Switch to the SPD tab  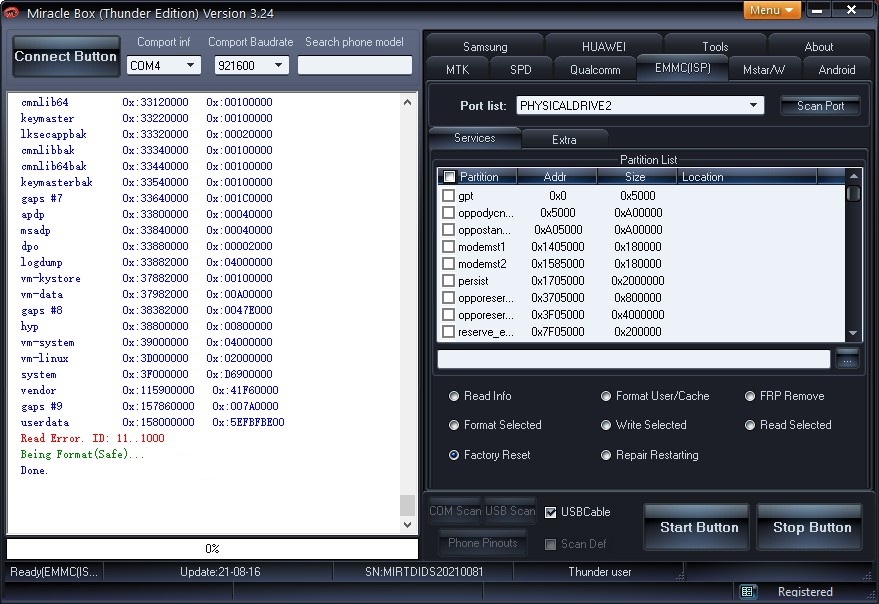point(520,70)
